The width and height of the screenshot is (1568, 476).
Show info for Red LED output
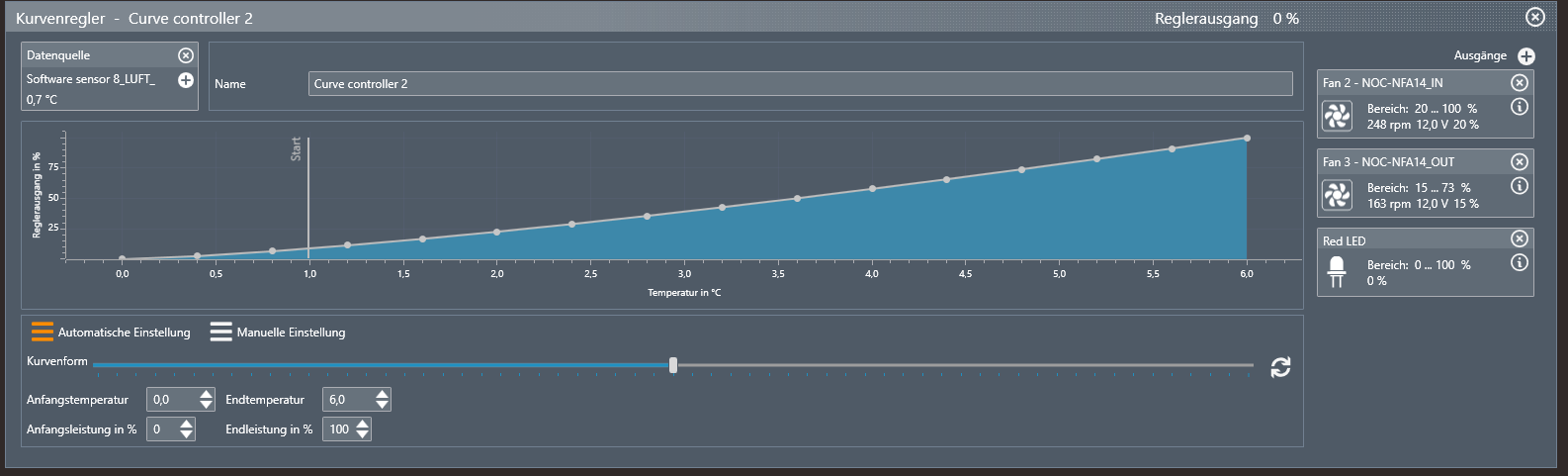[1520, 262]
